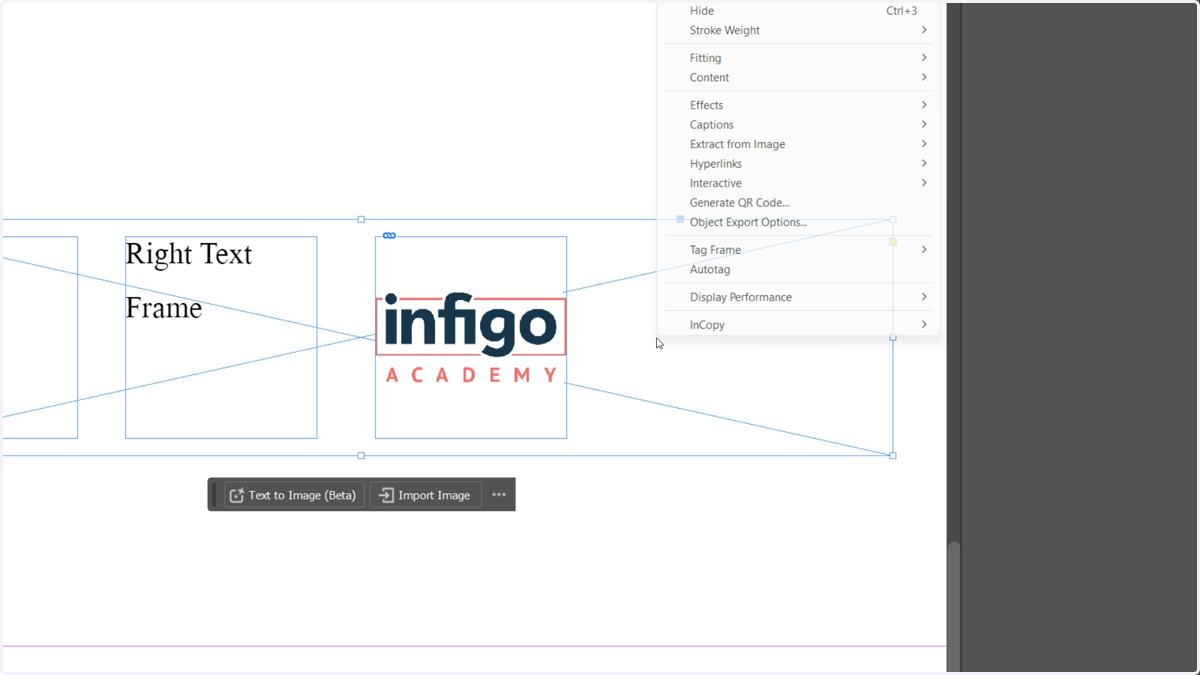The height and width of the screenshot is (675, 1200).
Task: Open the three-dots more options menu
Action: (x=499, y=495)
